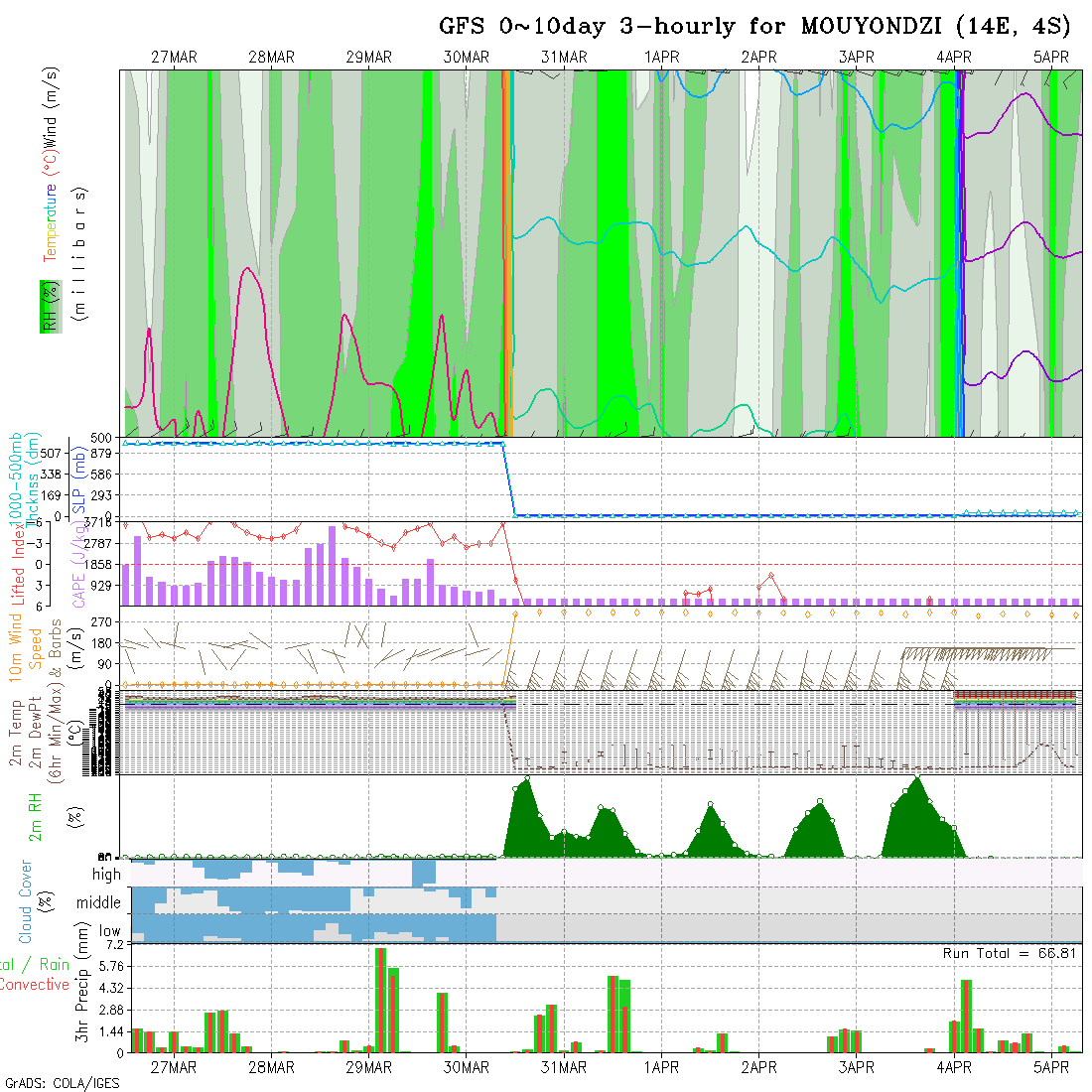The image size is (1092, 1092).
Task: Select 29MAR on the bottom date axis
Action: tap(368, 1067)
